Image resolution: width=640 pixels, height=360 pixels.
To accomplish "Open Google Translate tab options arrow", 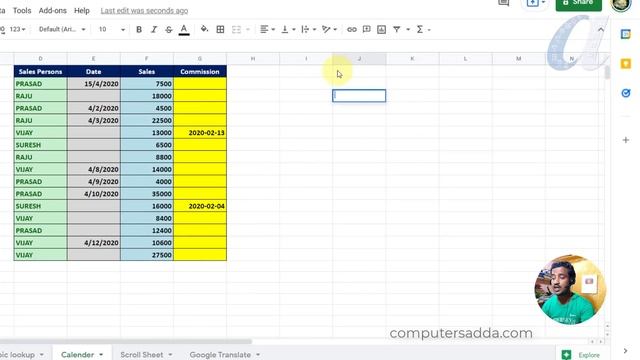I will click(258, 354).
